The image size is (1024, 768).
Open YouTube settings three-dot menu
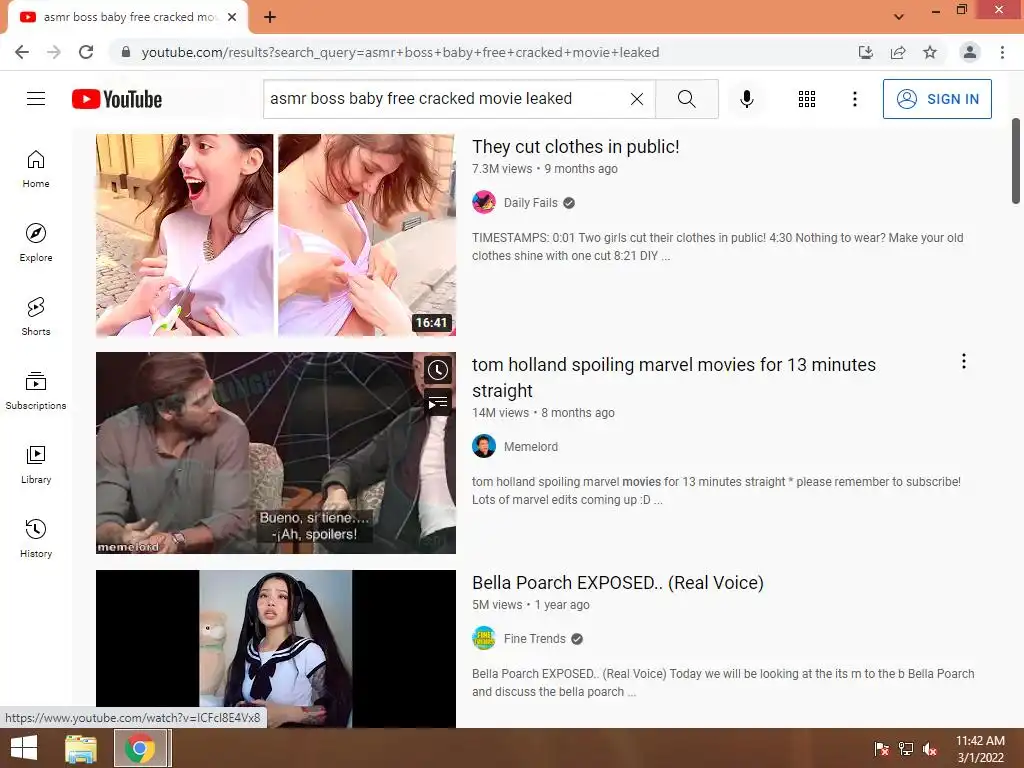[854, 99]
